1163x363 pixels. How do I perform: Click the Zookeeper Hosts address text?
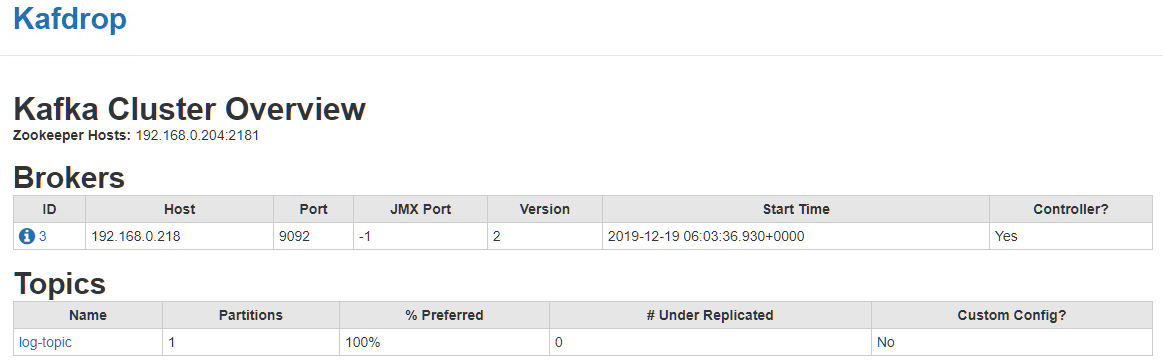click(x=197, y=136)
